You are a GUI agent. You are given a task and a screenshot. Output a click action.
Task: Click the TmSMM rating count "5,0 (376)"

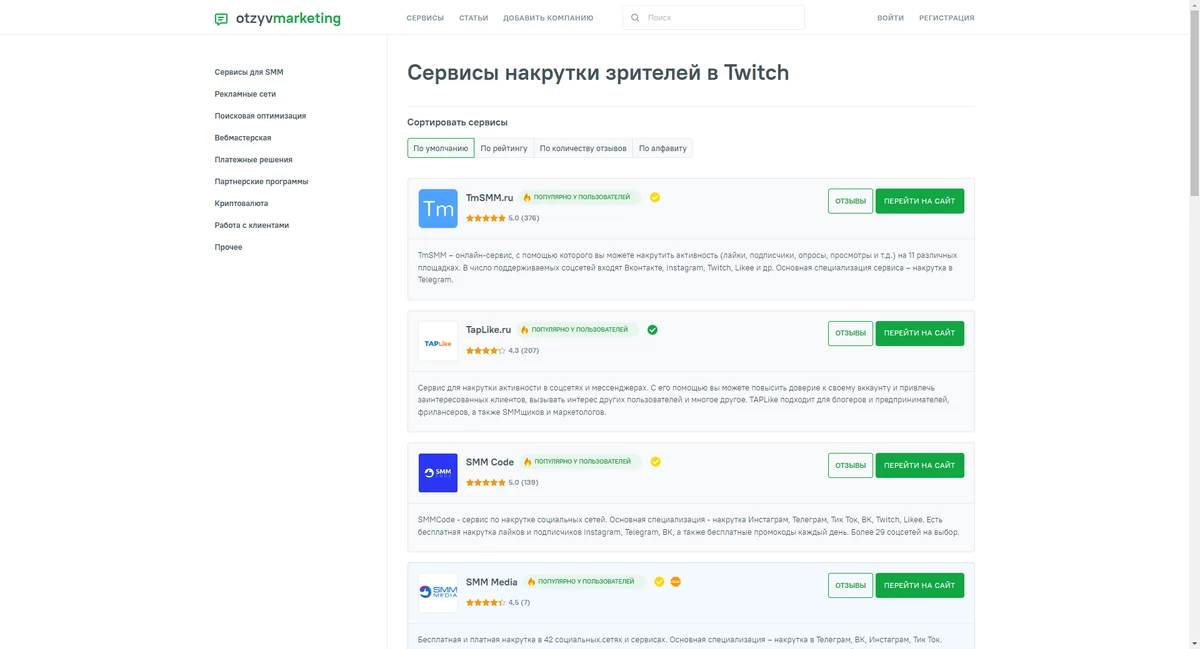[523, 218]
